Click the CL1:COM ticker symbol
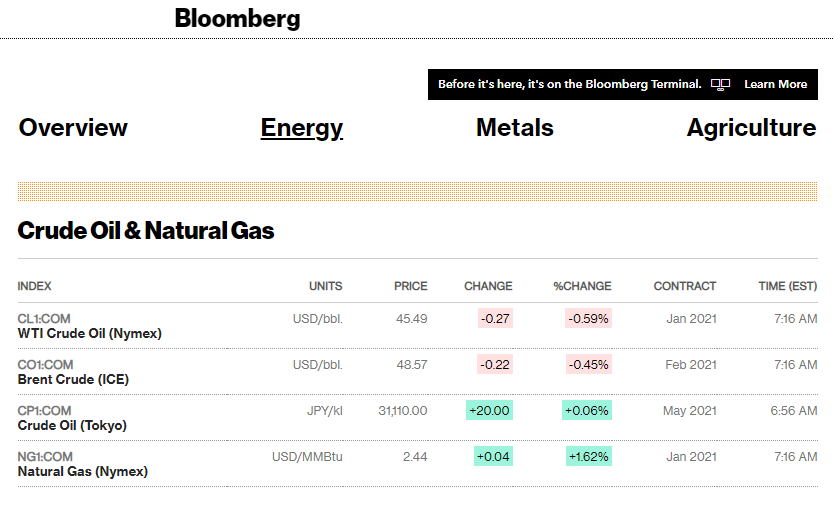This screenshot has height=505, width=834. 45,319
